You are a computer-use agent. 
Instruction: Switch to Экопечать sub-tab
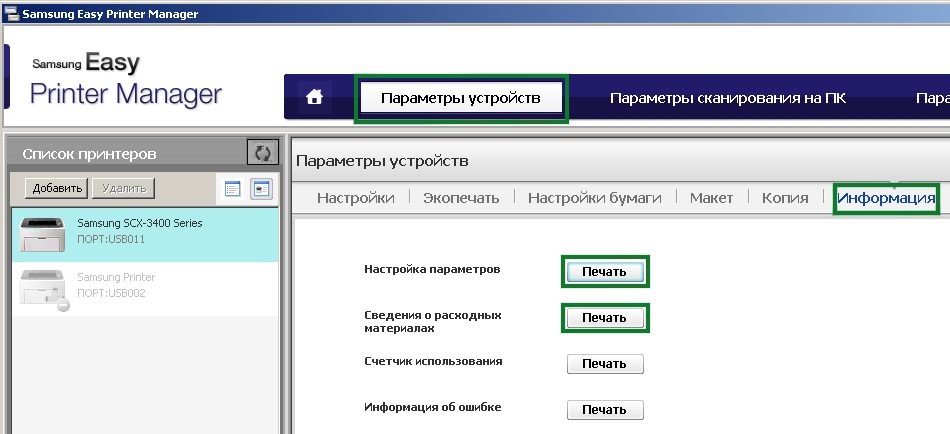click(461, 198)
